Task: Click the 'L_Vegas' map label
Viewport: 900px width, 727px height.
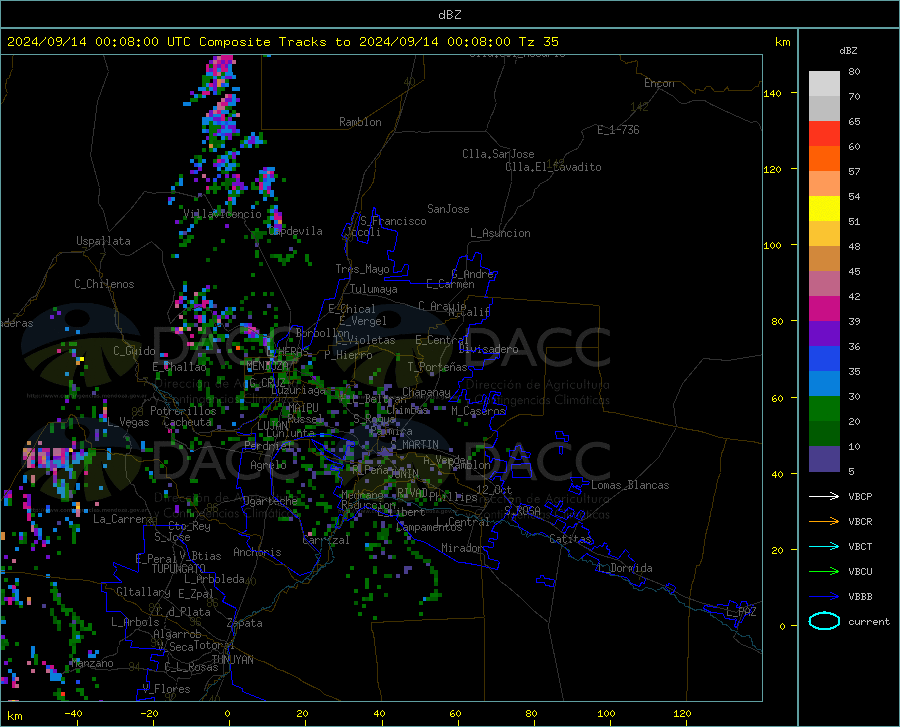Action: (128, 422)
